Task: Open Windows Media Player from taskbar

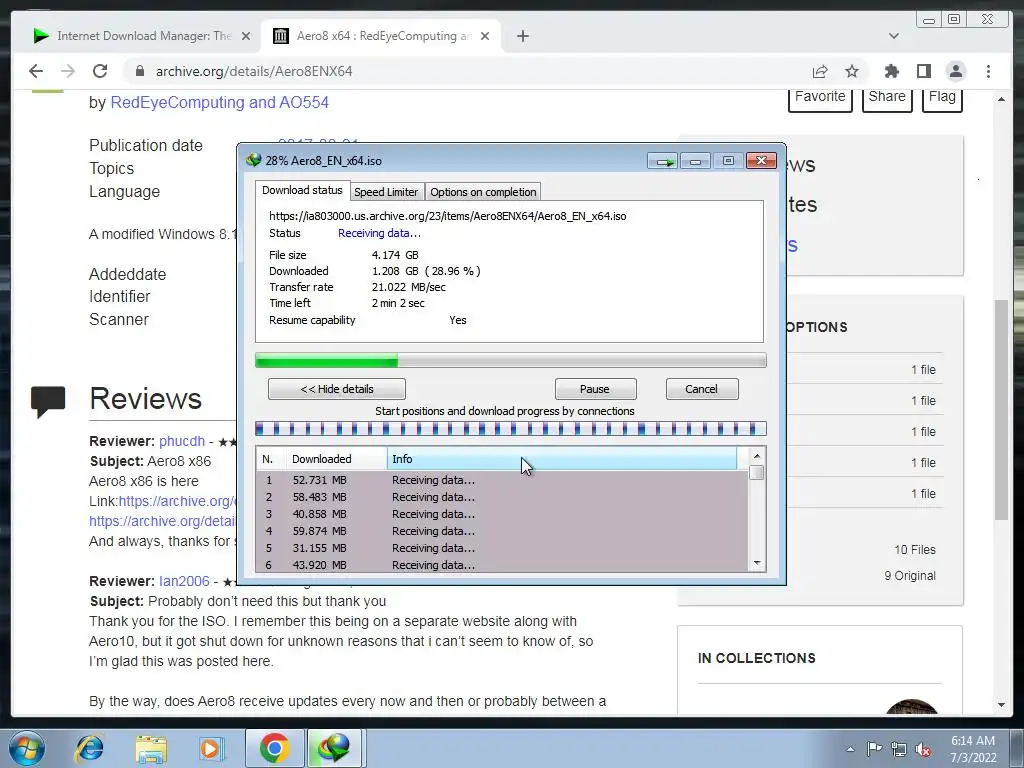Action: pyautogui.click(x=211, y=748)
